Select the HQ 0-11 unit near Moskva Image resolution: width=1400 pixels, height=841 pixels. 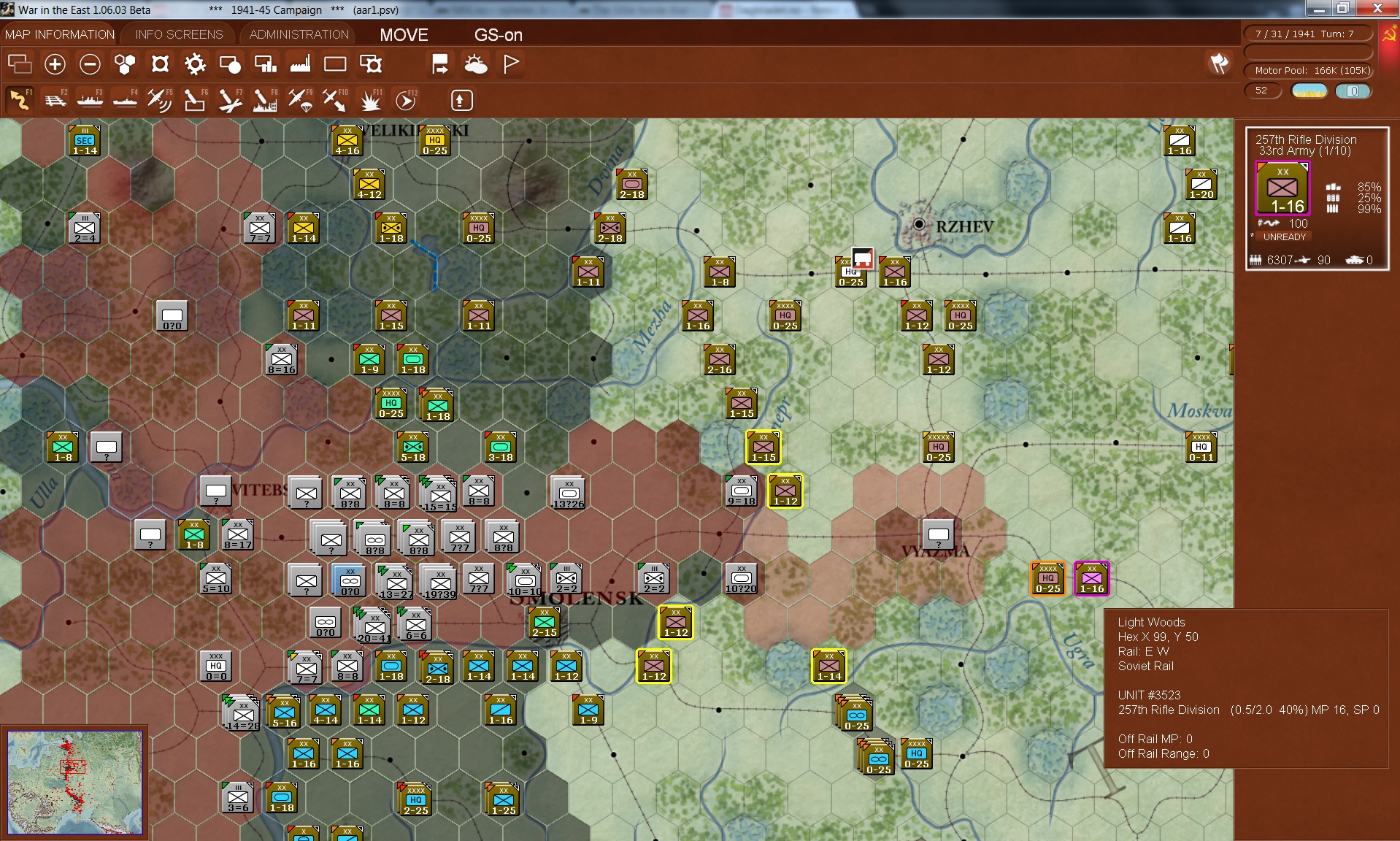pos(1201,447)
